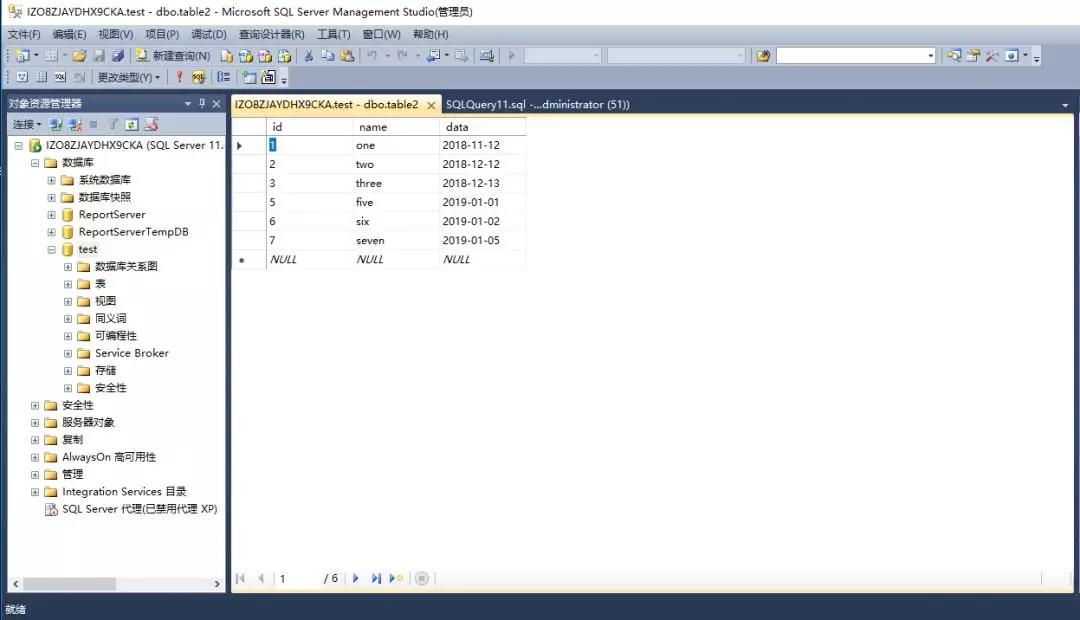This screenshot has width=1080, height=620.
Task: Click the cell with date 2019-01-05
Action: [x=483, y=240]
